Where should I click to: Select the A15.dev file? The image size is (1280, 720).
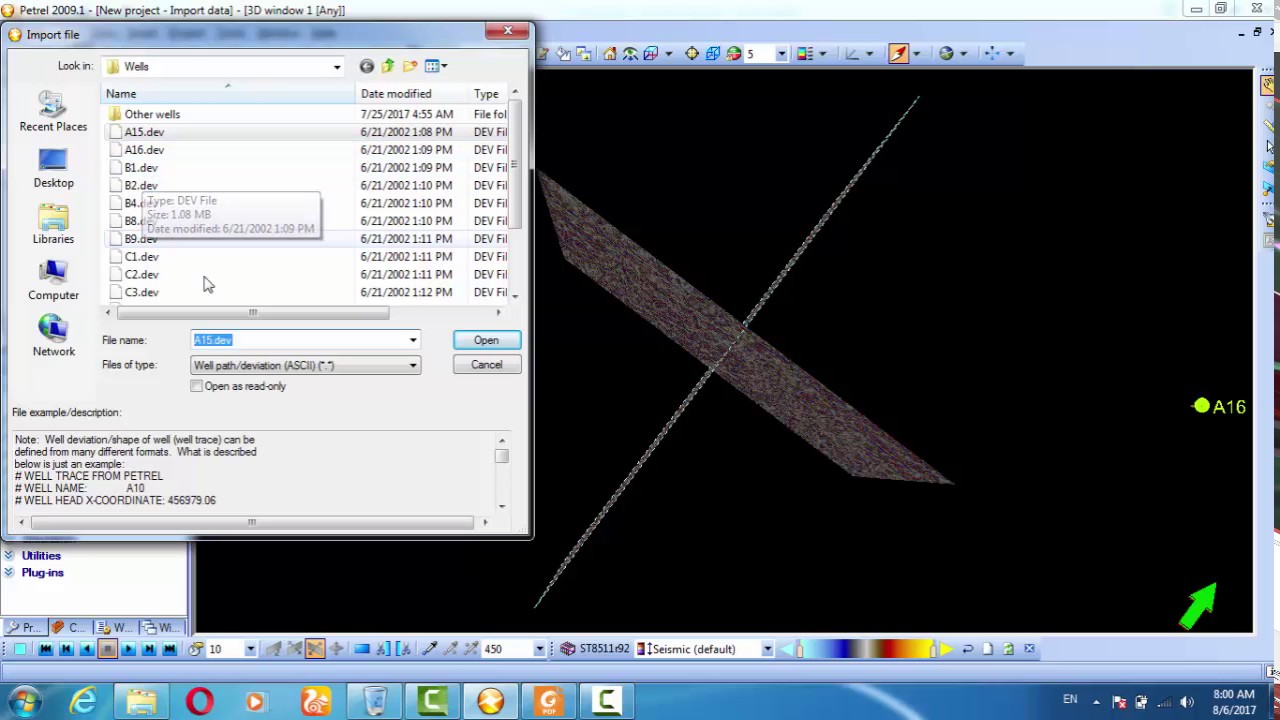(x=144, y=132)
